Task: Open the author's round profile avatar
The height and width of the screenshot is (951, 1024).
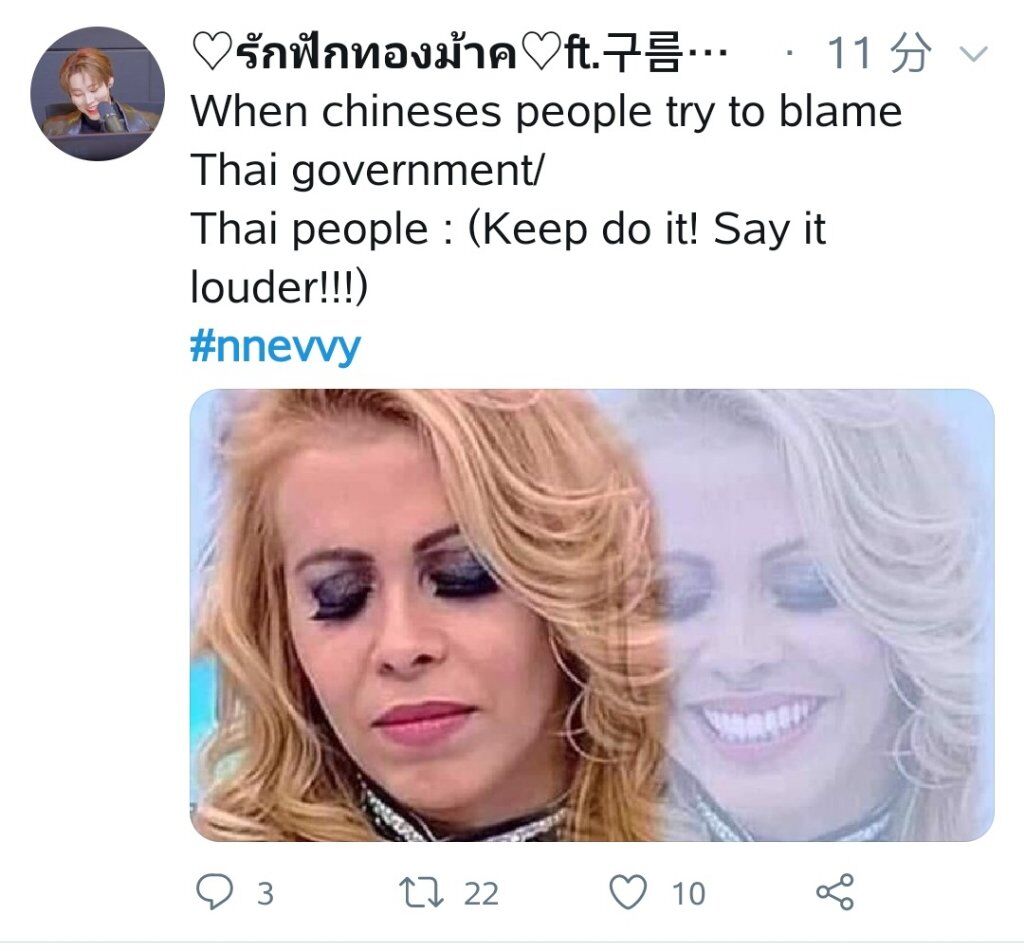Action: (97, 93)
